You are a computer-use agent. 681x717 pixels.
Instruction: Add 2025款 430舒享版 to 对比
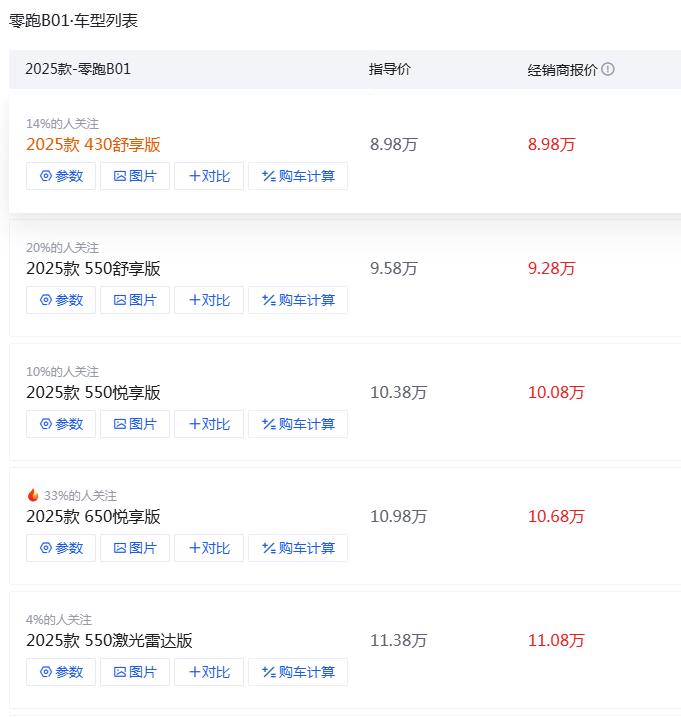pyautogui.click(x=209, y=176)
